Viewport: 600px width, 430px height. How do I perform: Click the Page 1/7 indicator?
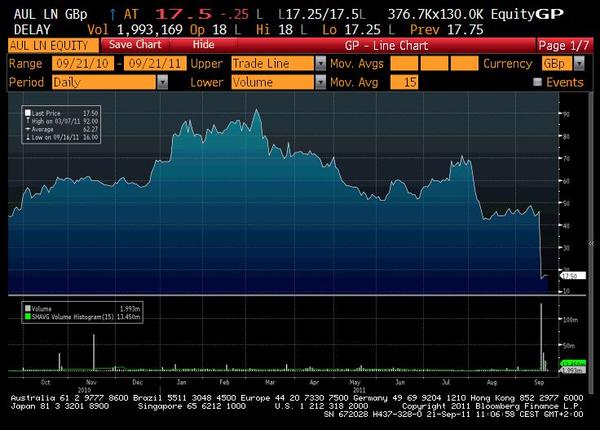[x=564, y=45]
